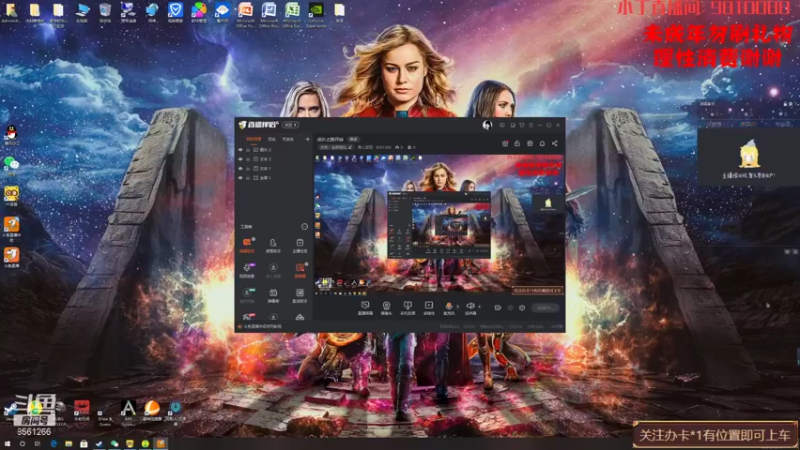Open the person-shaped assistant toolbox tool
This screenshot has height=450, width=800.
point(273,245)
